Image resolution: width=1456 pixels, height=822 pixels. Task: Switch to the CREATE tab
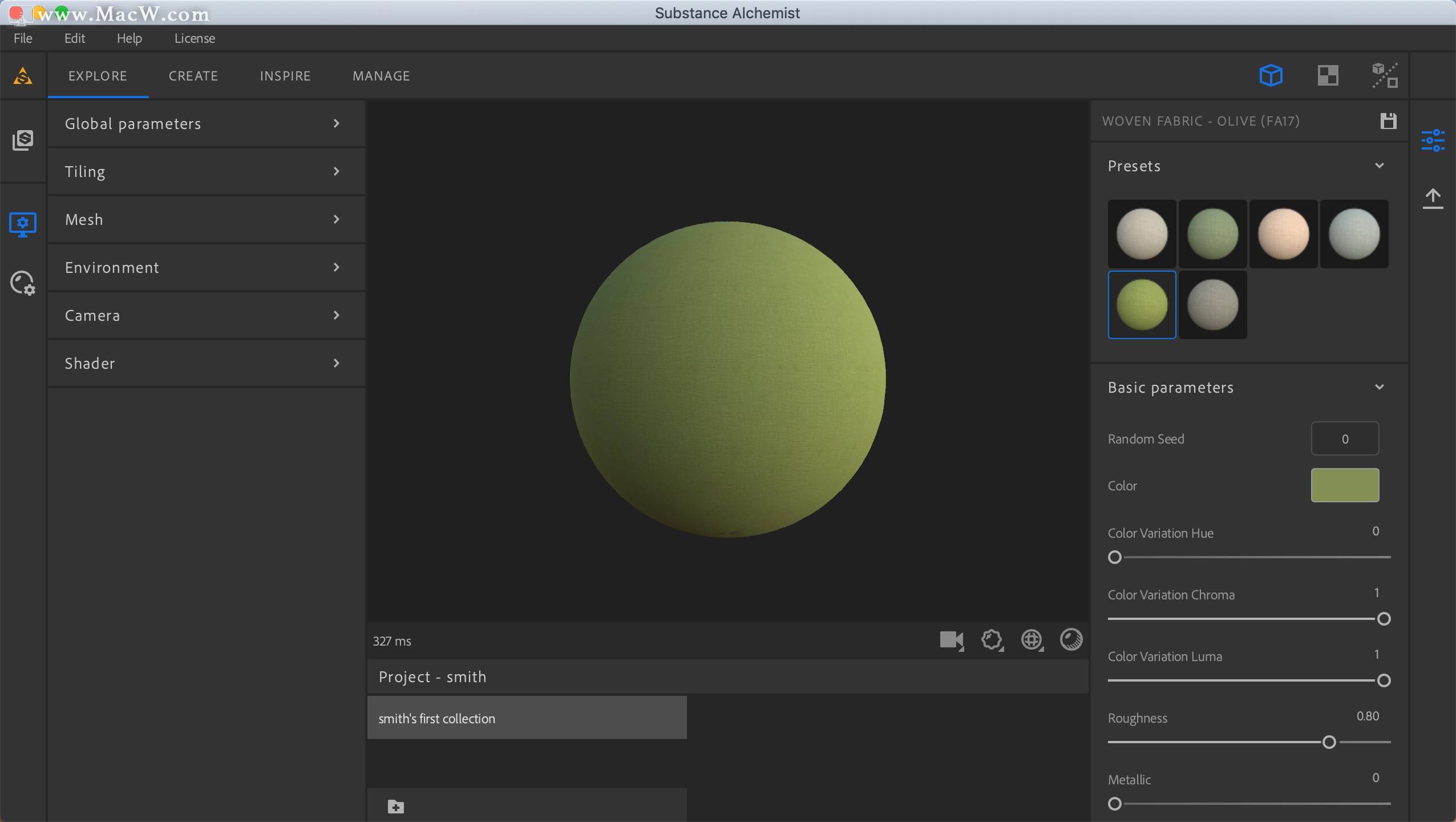pyautogui.click(x=193, y=76)
